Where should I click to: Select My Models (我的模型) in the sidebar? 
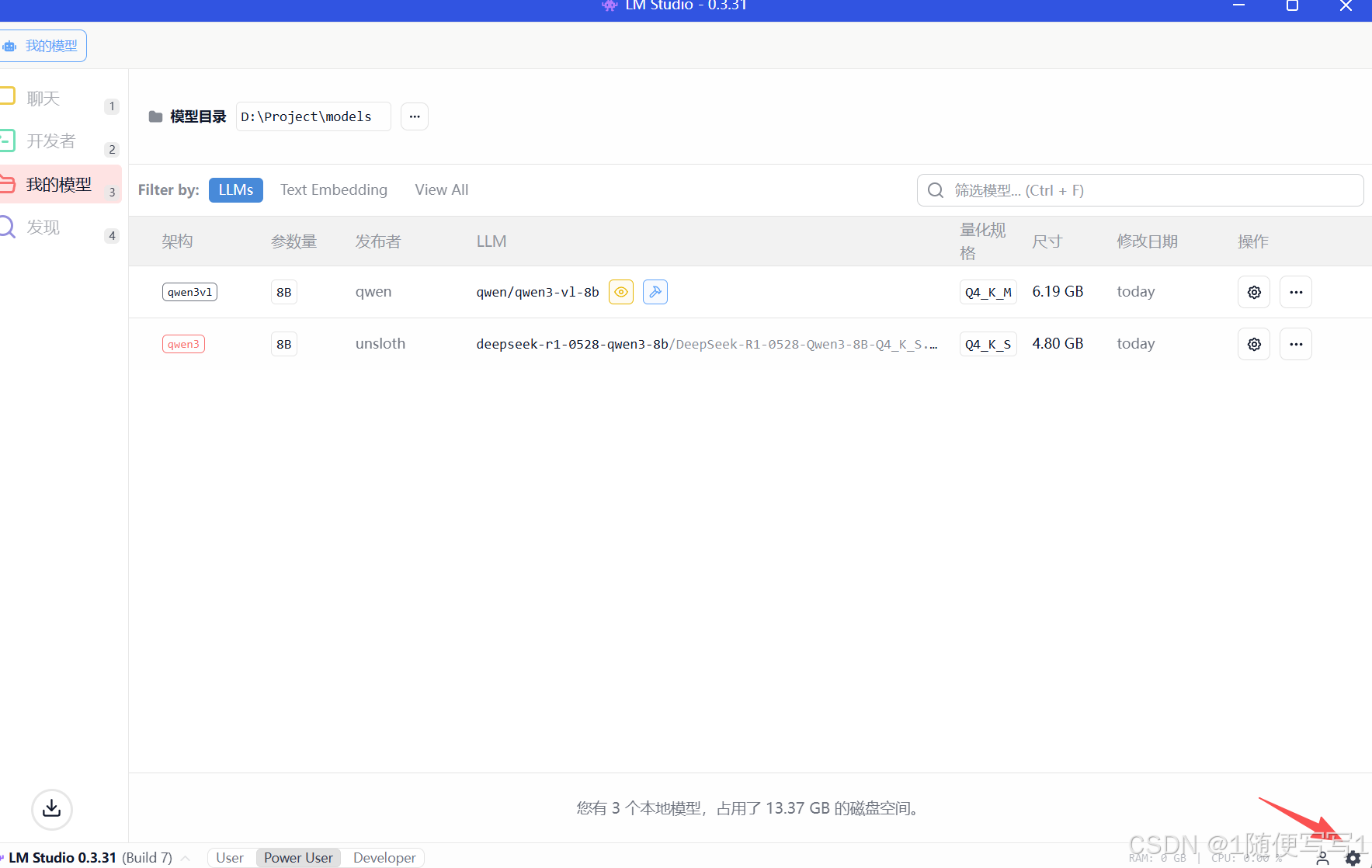pos(59,185)
